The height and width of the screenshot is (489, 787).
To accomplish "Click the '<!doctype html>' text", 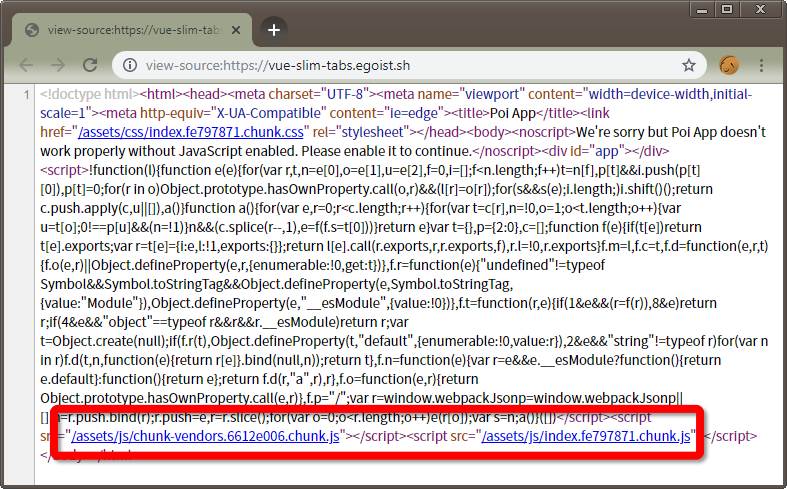I will click(x=90, y=94).
